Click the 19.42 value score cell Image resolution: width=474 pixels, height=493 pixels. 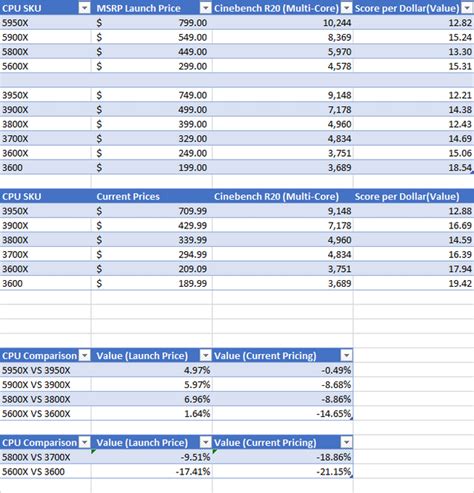click(414, 283)
